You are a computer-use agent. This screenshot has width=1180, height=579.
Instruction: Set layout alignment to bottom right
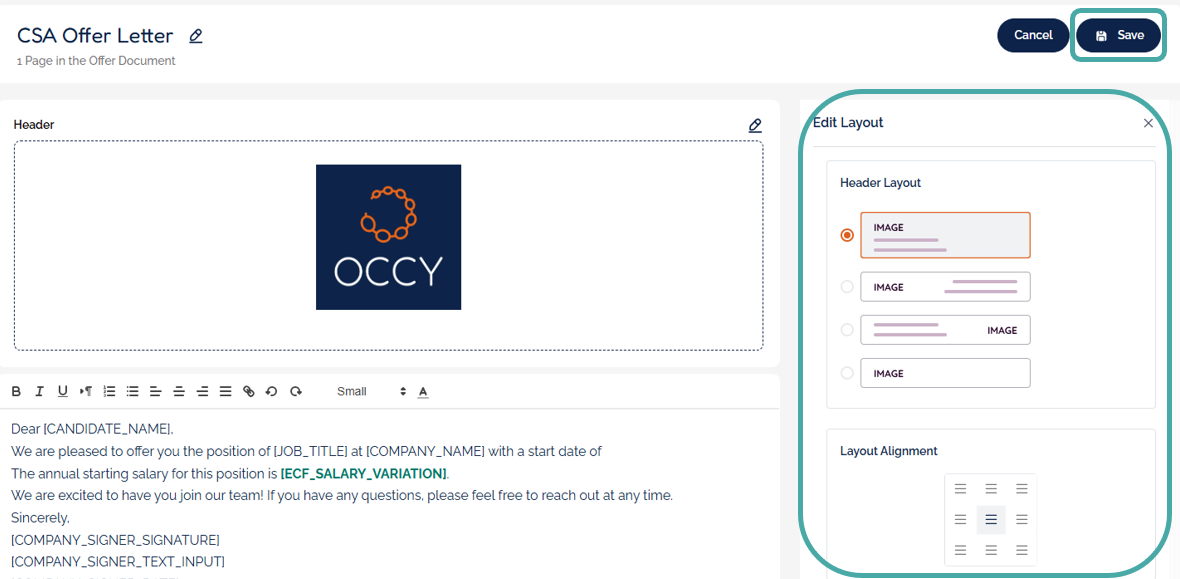[x=1021, y=550]
